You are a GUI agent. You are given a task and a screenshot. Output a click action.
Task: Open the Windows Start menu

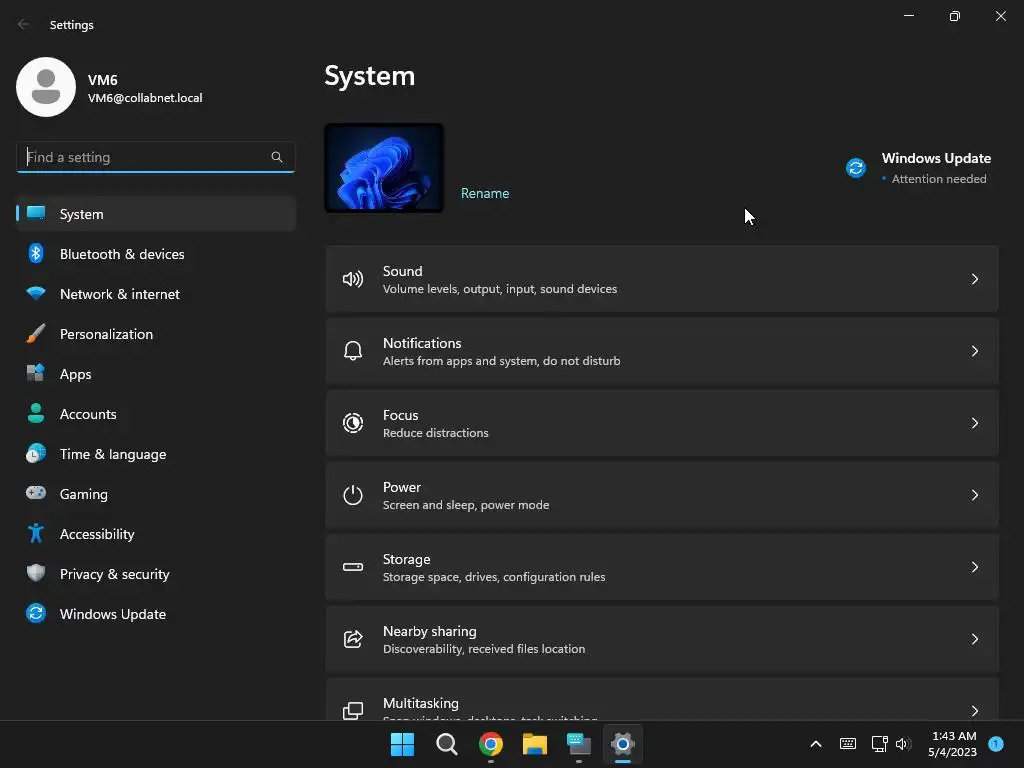402,744
